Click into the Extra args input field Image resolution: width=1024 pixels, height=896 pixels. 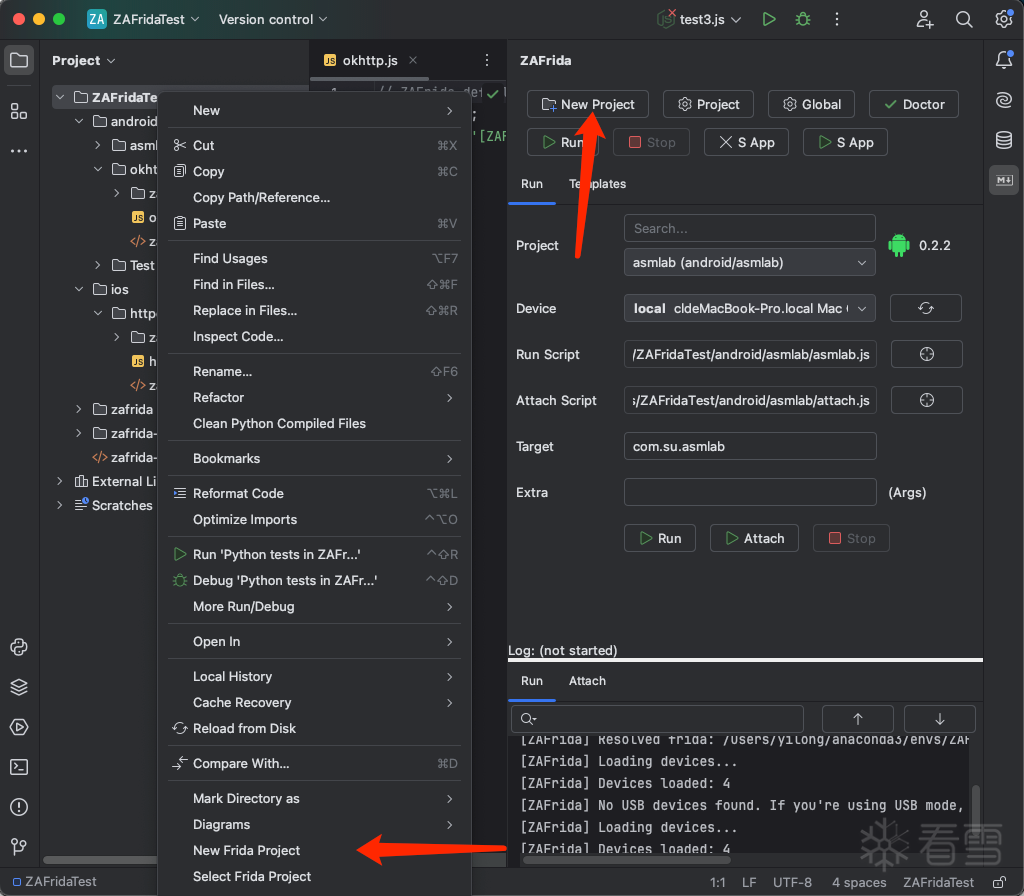point(749,492)
